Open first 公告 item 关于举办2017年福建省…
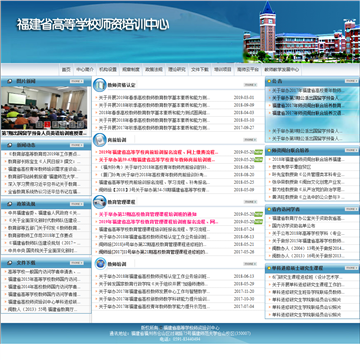 point(308,90)
